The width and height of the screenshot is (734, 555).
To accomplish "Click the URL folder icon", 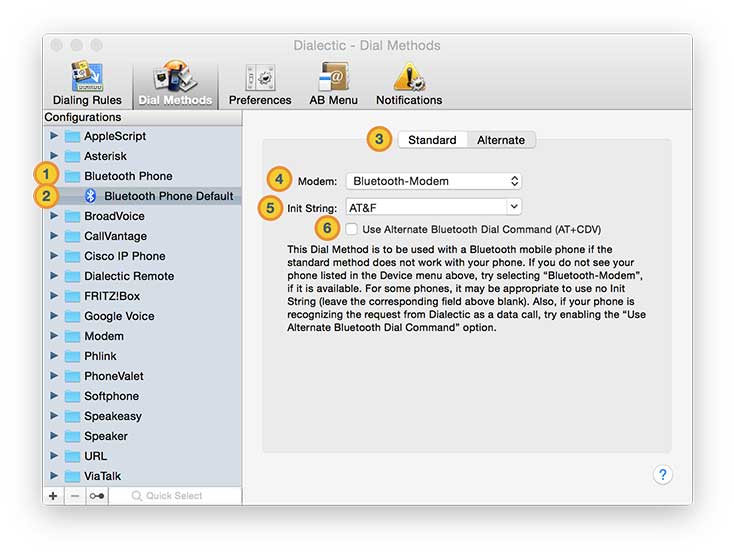I will (x=72, y=456).
